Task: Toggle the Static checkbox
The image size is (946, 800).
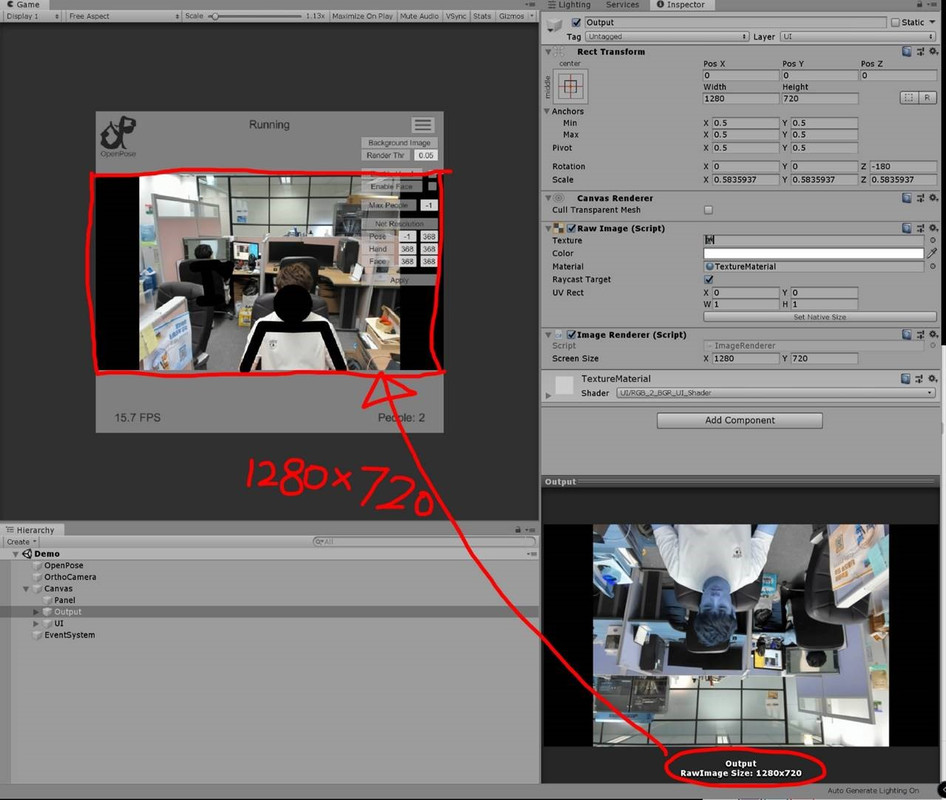Action: point(895,22)
